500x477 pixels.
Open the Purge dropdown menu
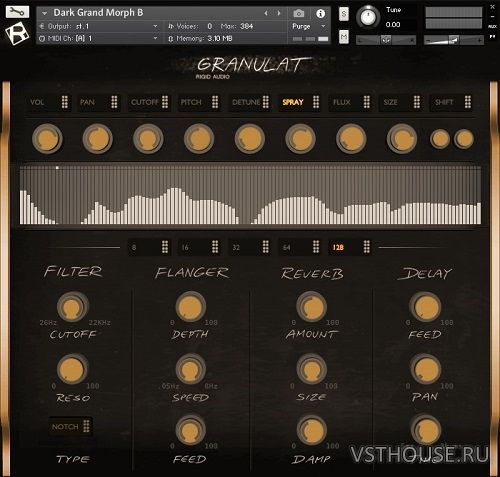[x=308, y=26]
